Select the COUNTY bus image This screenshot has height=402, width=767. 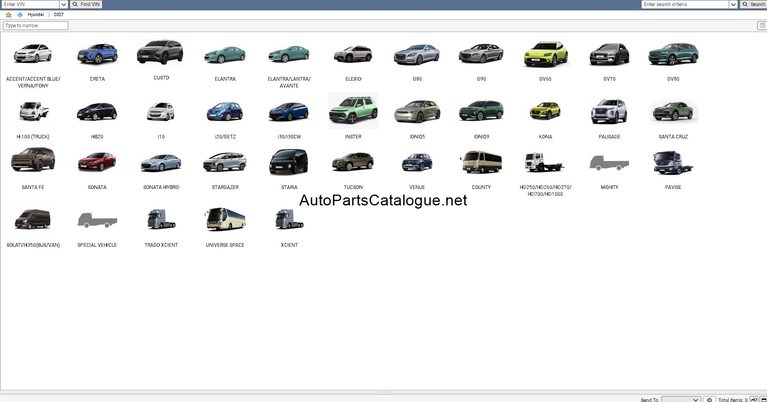481,162
